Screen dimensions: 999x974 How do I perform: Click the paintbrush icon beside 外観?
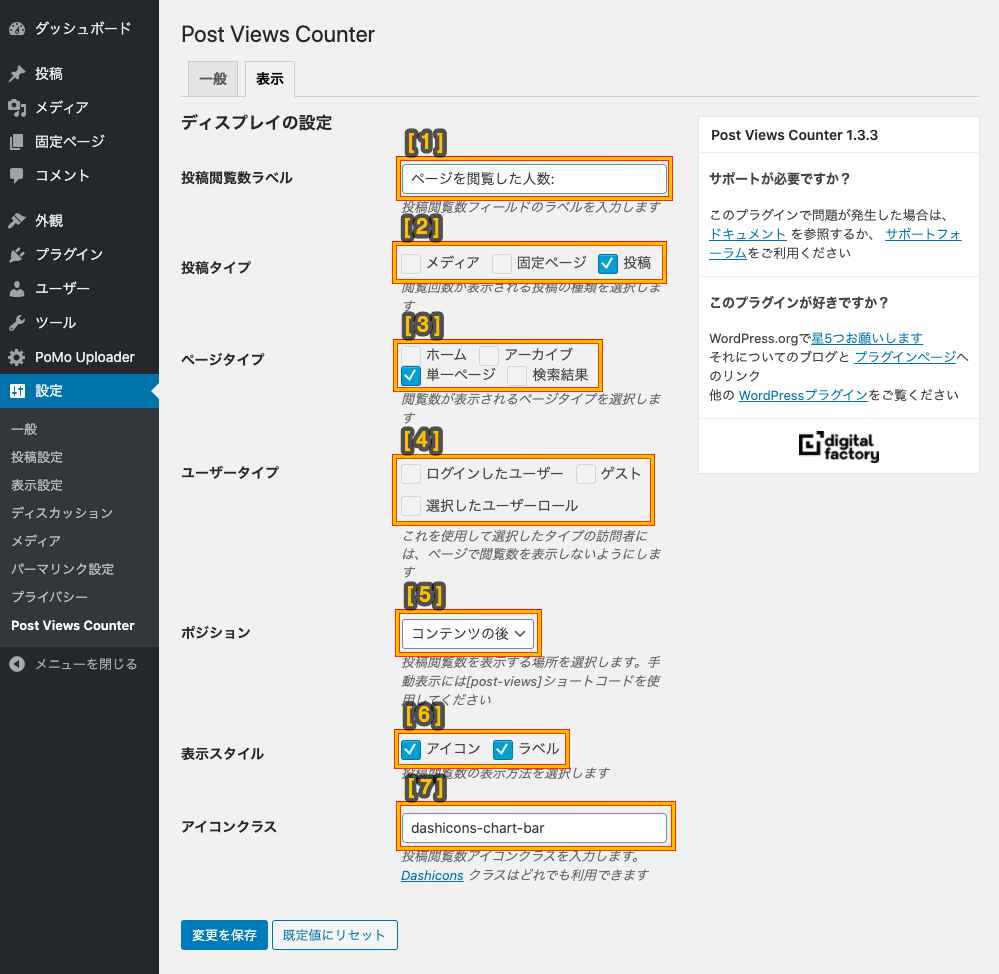[x=17, y=220]
